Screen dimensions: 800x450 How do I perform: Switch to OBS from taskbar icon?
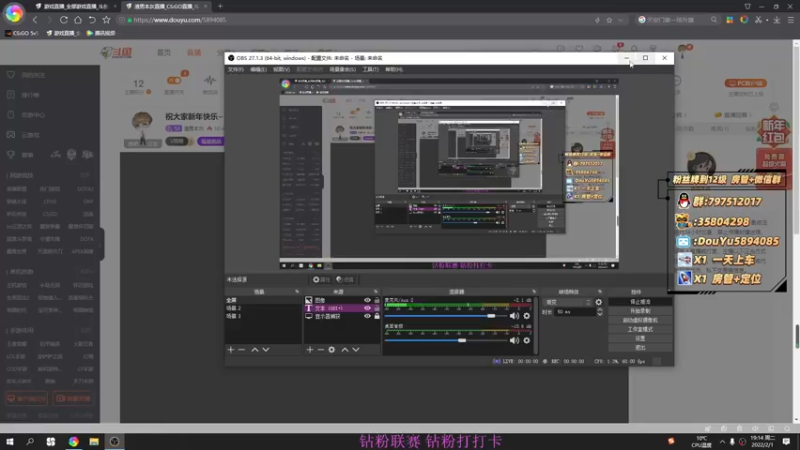(x=114, y=441)
